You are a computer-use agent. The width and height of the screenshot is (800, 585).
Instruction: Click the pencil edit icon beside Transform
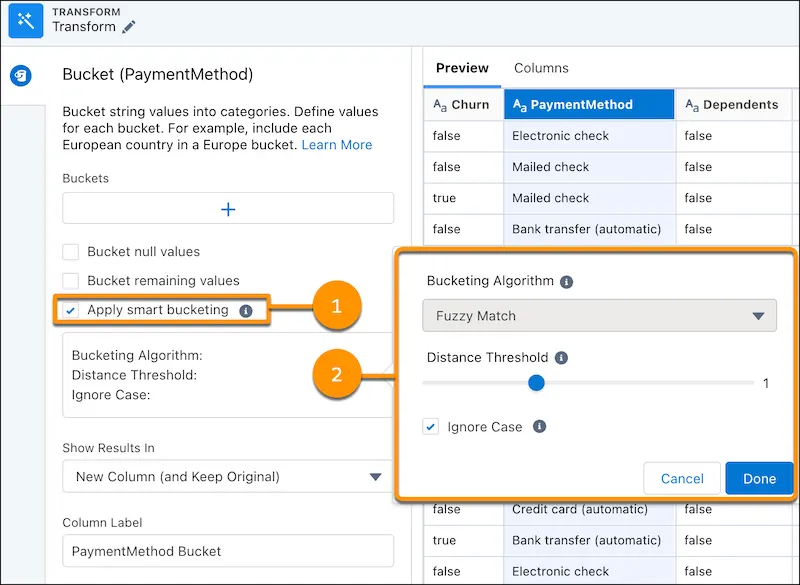(x=129, y=28)
